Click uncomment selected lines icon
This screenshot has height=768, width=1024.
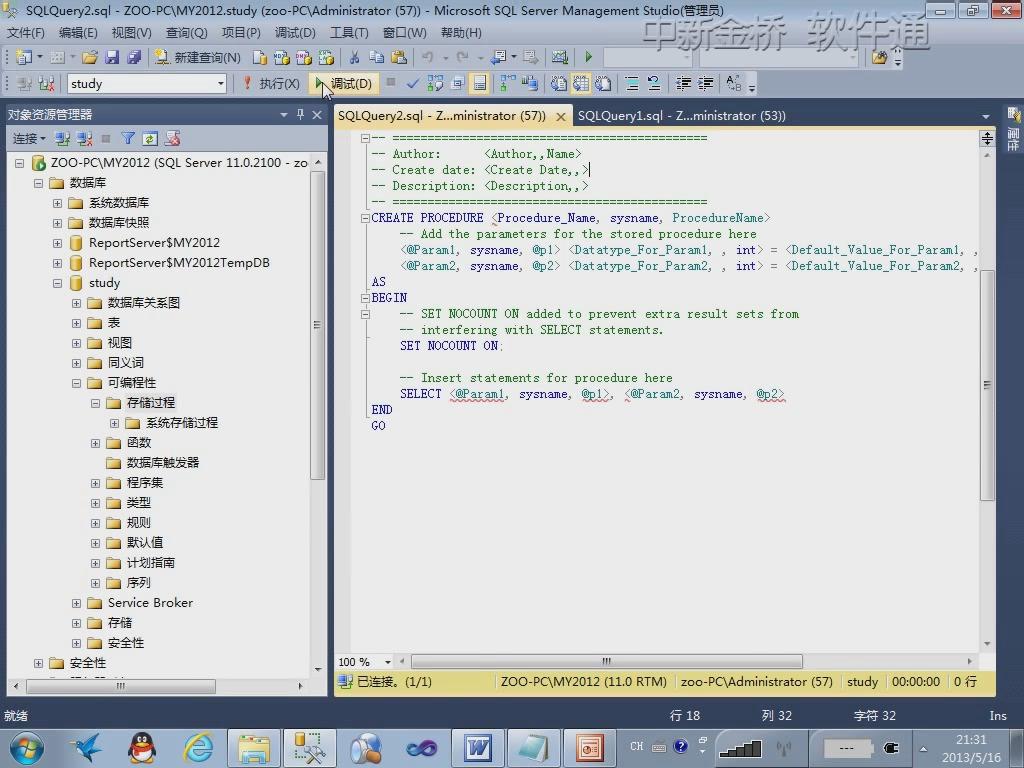(x=654, y=84)
